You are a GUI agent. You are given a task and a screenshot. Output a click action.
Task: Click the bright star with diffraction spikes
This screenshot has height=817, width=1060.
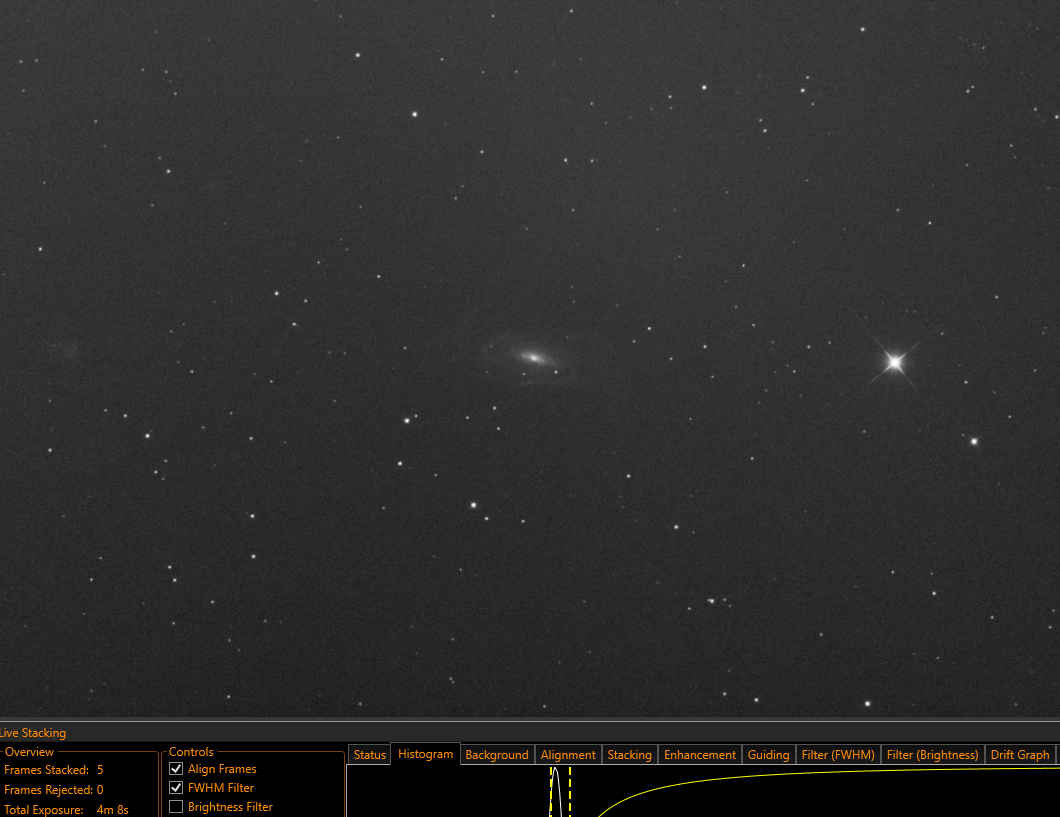point(894,363)
